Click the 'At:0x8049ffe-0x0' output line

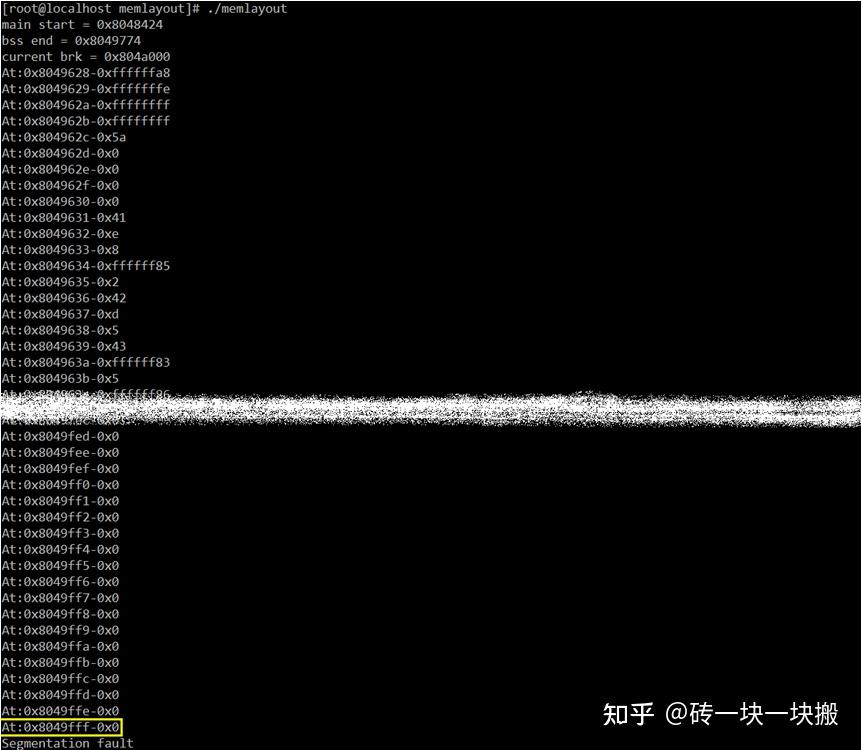click(x=60, y=711)
